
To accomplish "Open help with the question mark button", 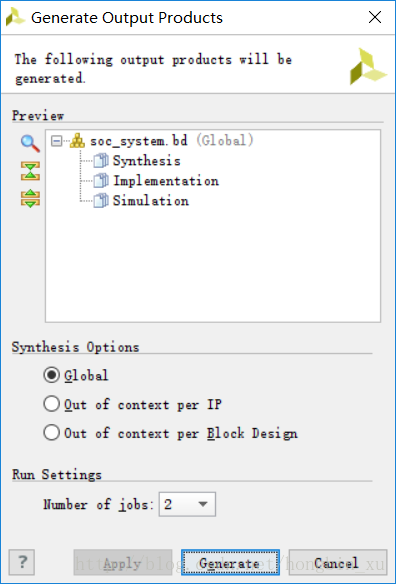I will [x=22, y=562].
